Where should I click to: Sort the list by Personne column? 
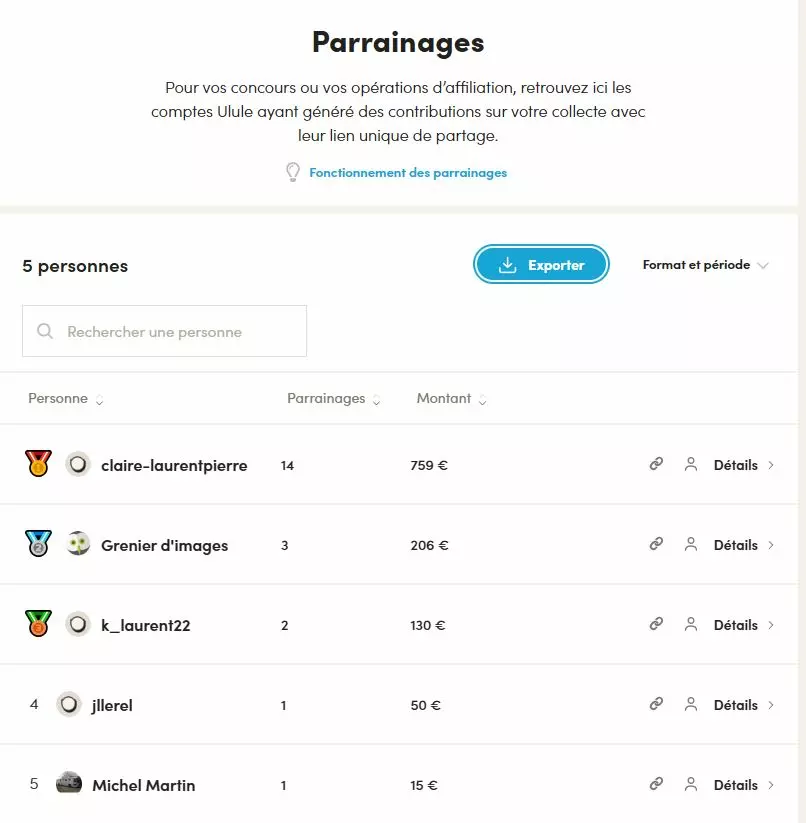tap(65, 399)
